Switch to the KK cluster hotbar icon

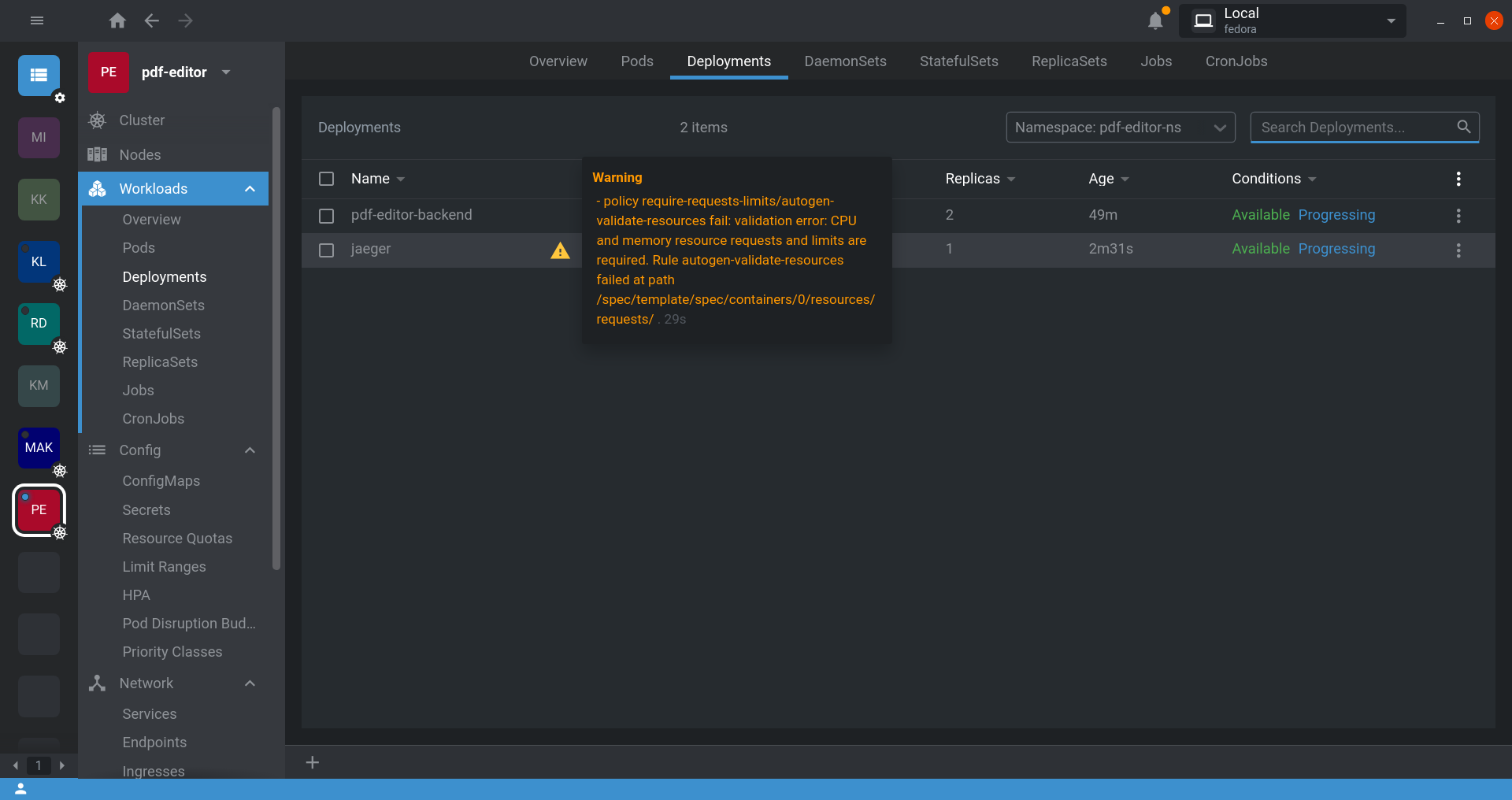pyautogui.click(x=39, y=200)
